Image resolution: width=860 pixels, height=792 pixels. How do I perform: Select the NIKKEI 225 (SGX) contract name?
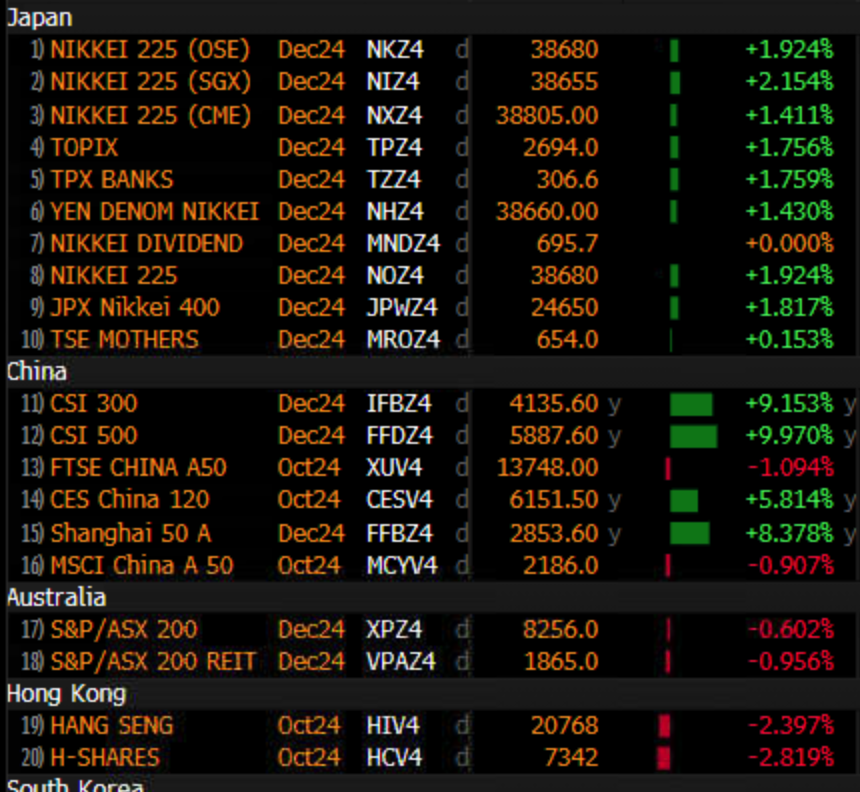[150, 82]
